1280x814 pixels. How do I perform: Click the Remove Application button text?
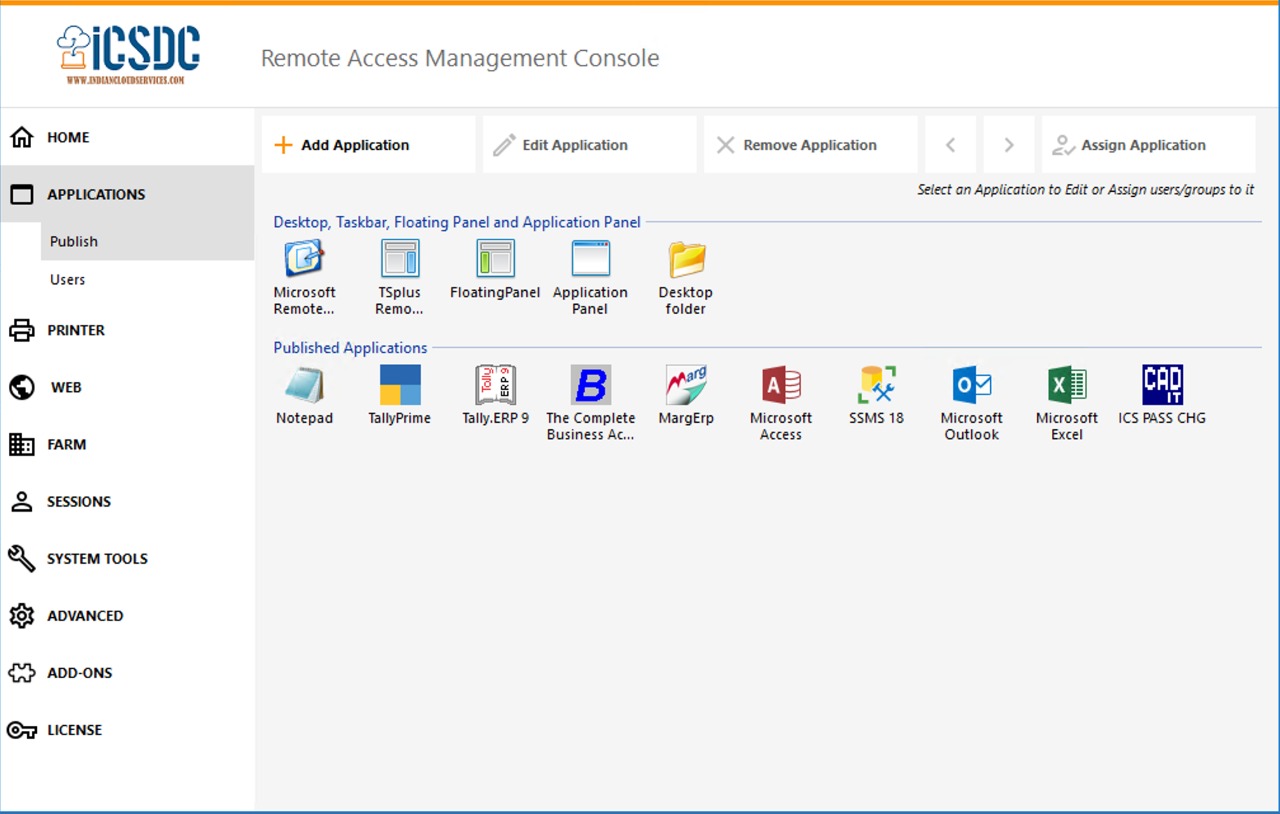[x=810, y=145]
